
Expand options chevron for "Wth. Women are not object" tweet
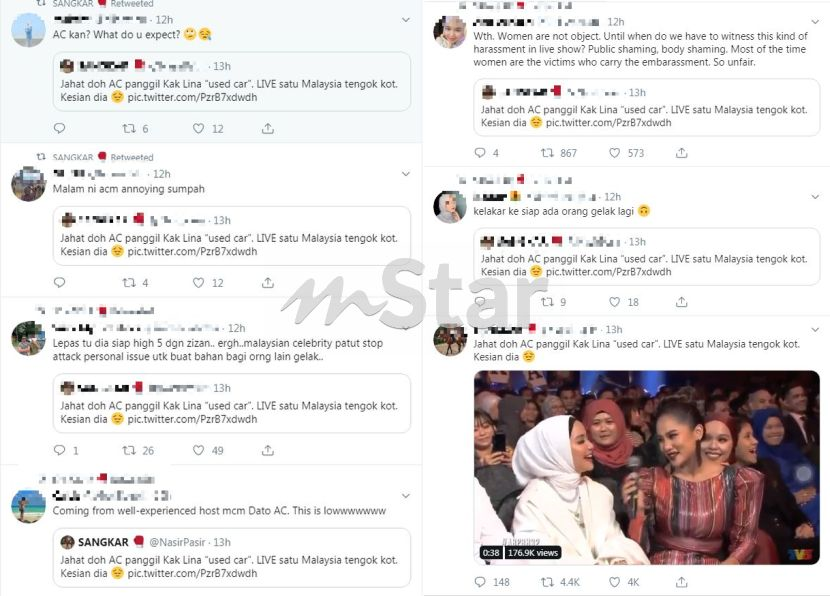[815, 22]
